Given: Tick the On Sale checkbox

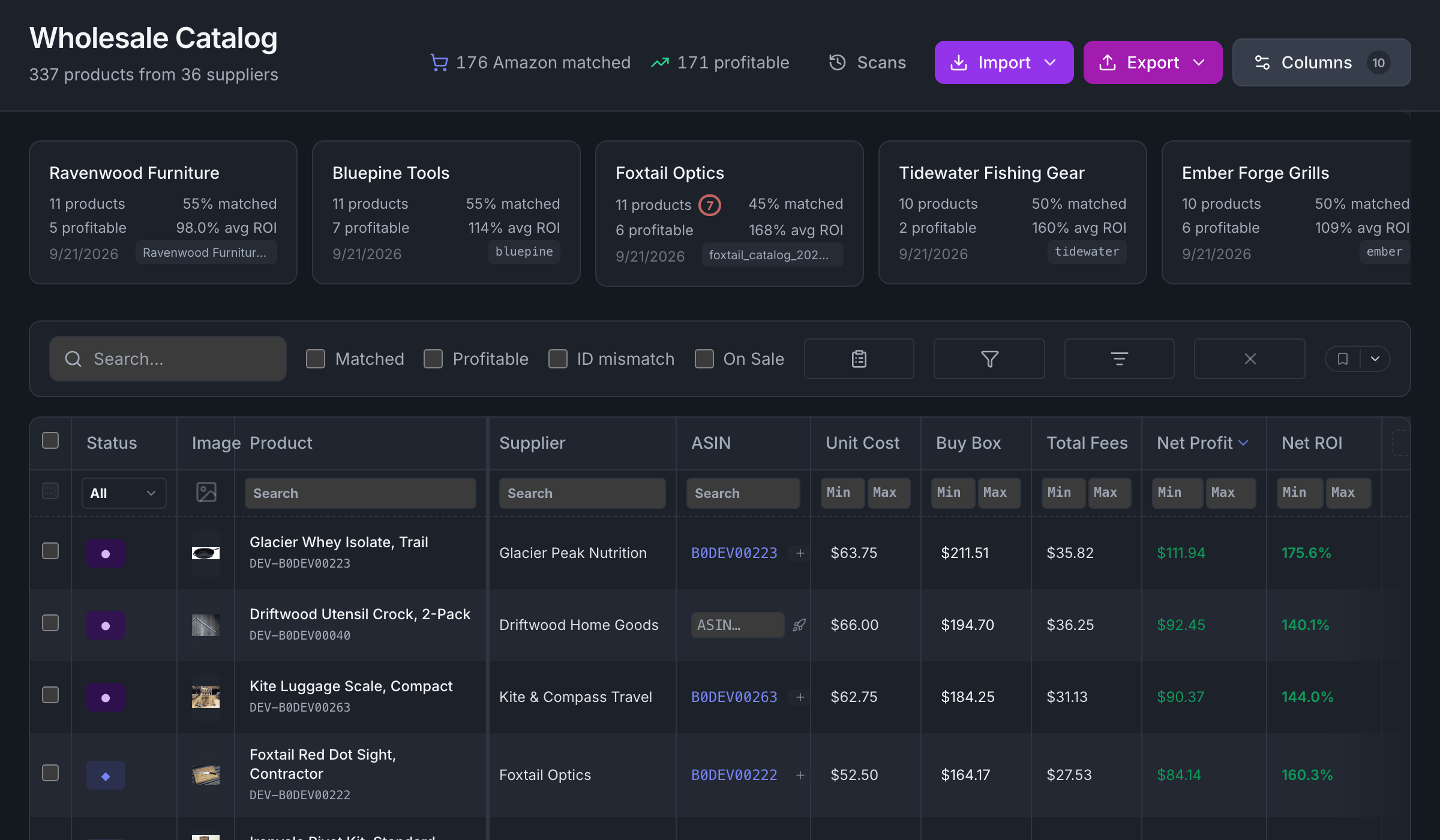Looking at the screenshot, I should [704, 359].
